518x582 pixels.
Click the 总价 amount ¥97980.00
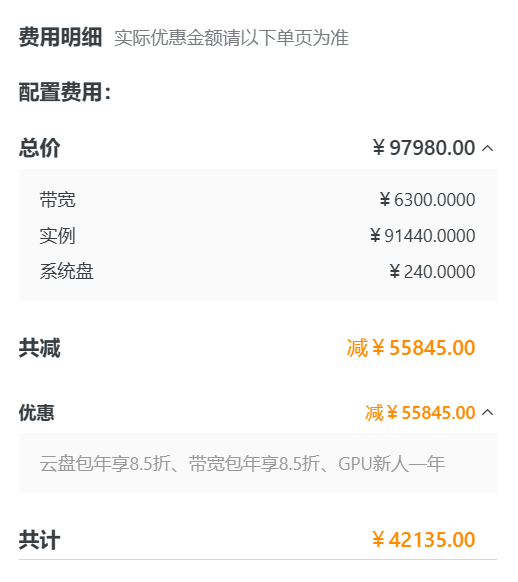(x=424, y=148)
